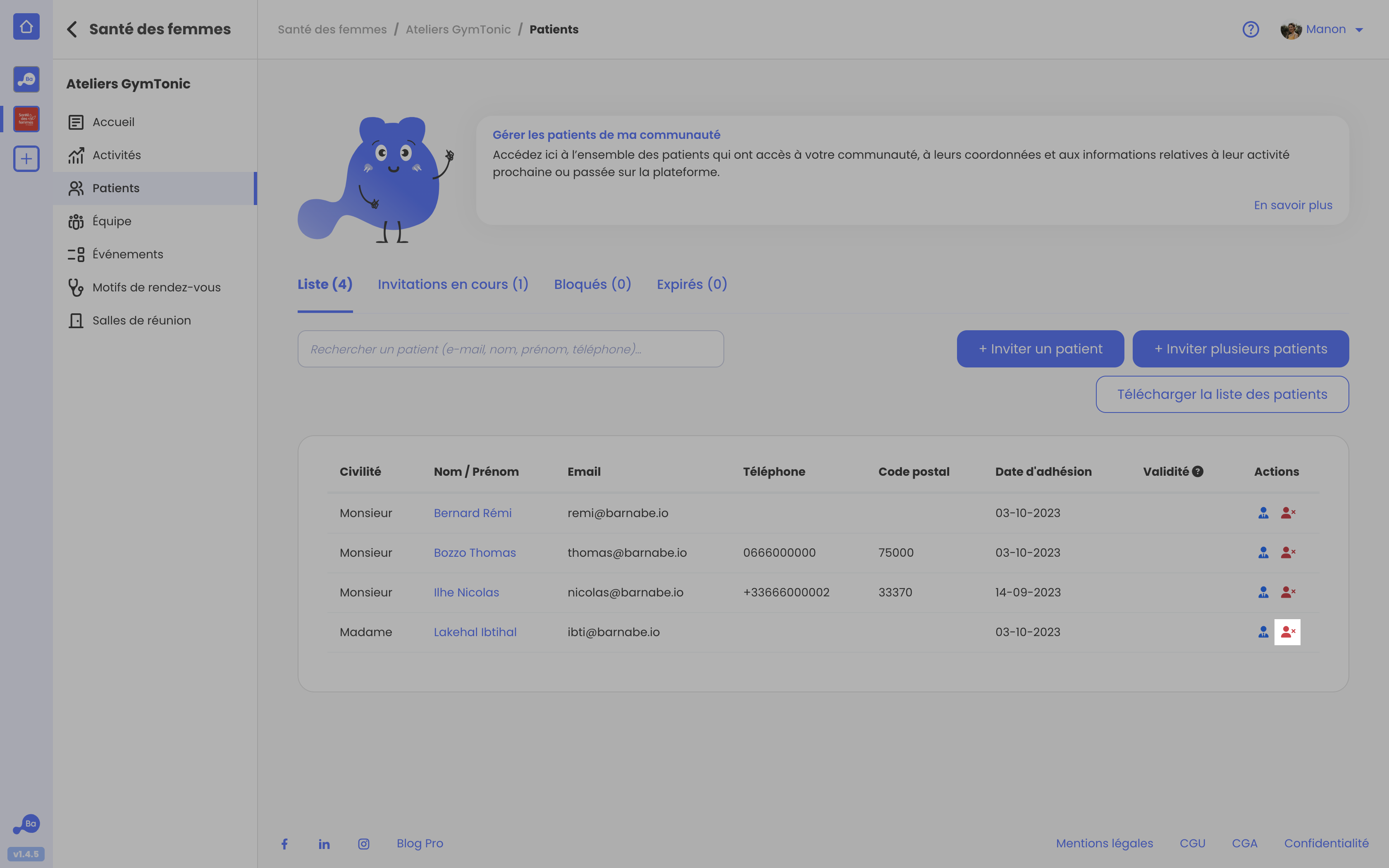Switch to Invitations en cours tab
The width and height of the screenshot is (1389, 868).
pos(453,284)
